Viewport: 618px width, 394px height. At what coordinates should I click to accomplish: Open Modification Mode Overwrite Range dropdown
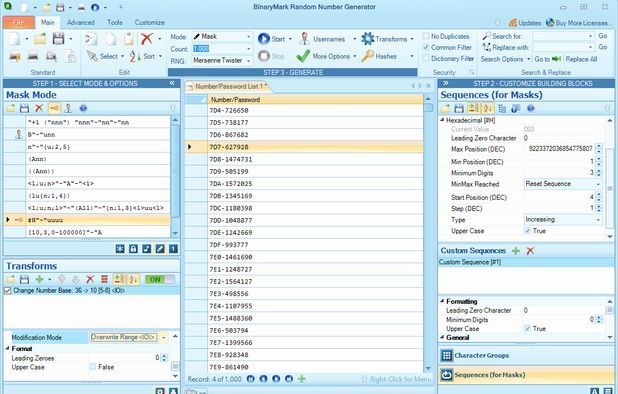coord(164,337)
